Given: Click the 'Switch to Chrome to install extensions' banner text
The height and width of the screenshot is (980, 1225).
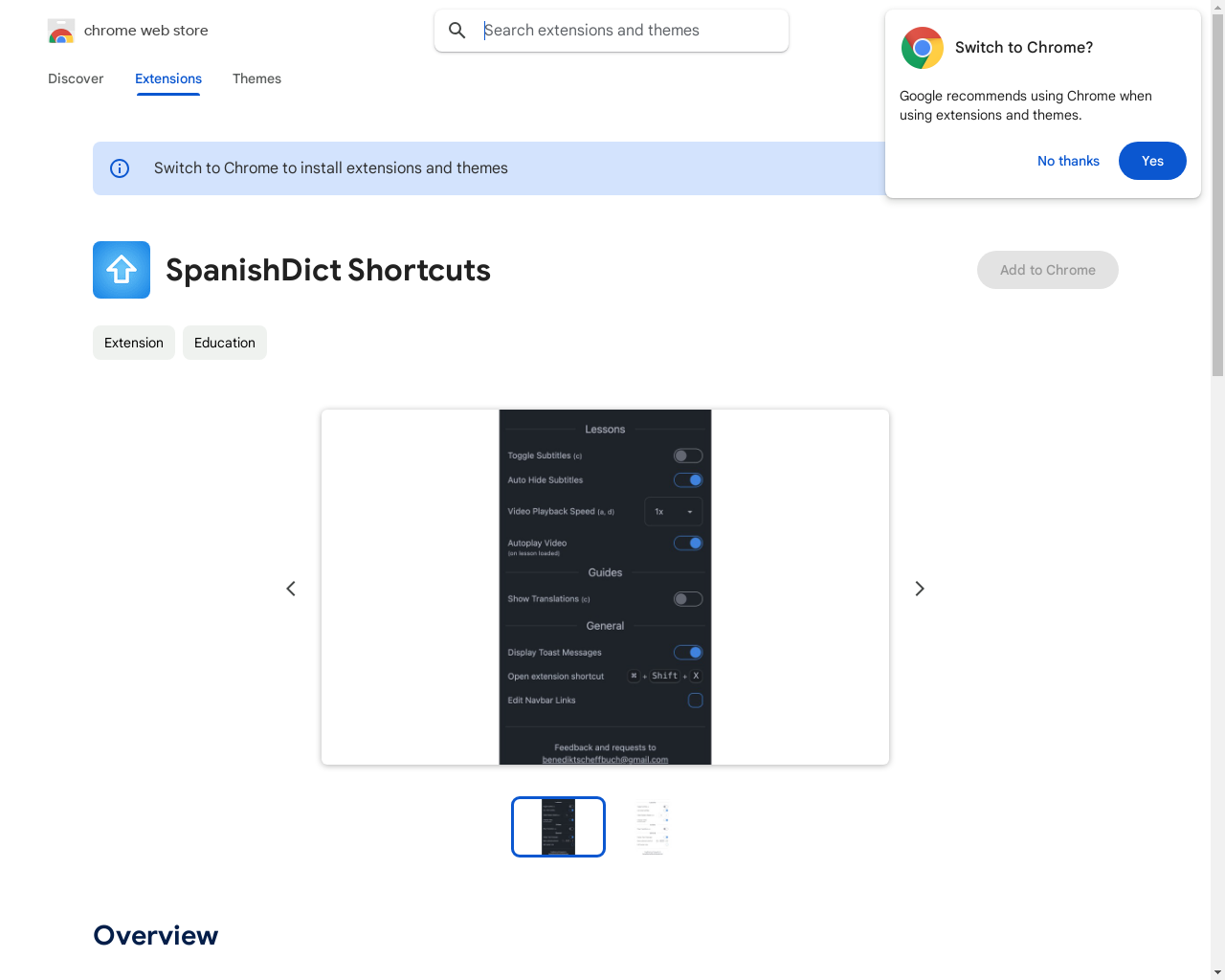Looking at the screenshot, I should point(331,168).
